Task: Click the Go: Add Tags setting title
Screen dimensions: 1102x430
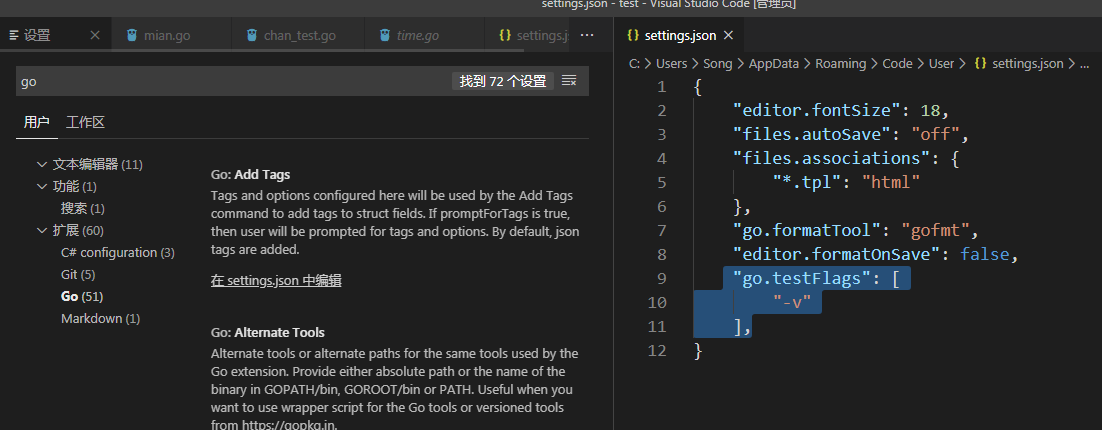Action: pos(250,174)
